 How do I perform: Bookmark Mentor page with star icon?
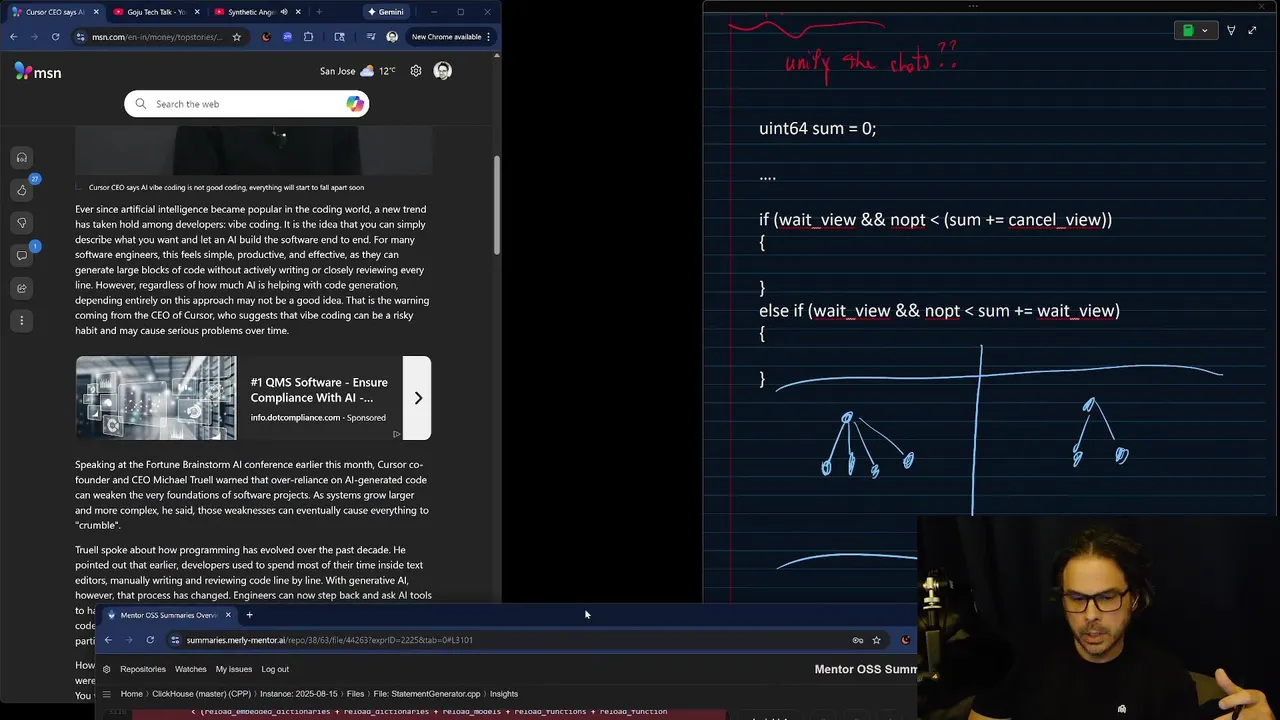876,640
